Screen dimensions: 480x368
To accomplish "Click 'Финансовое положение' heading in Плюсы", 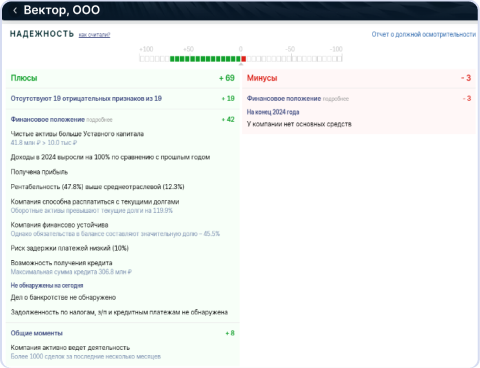I will [48, 119].
